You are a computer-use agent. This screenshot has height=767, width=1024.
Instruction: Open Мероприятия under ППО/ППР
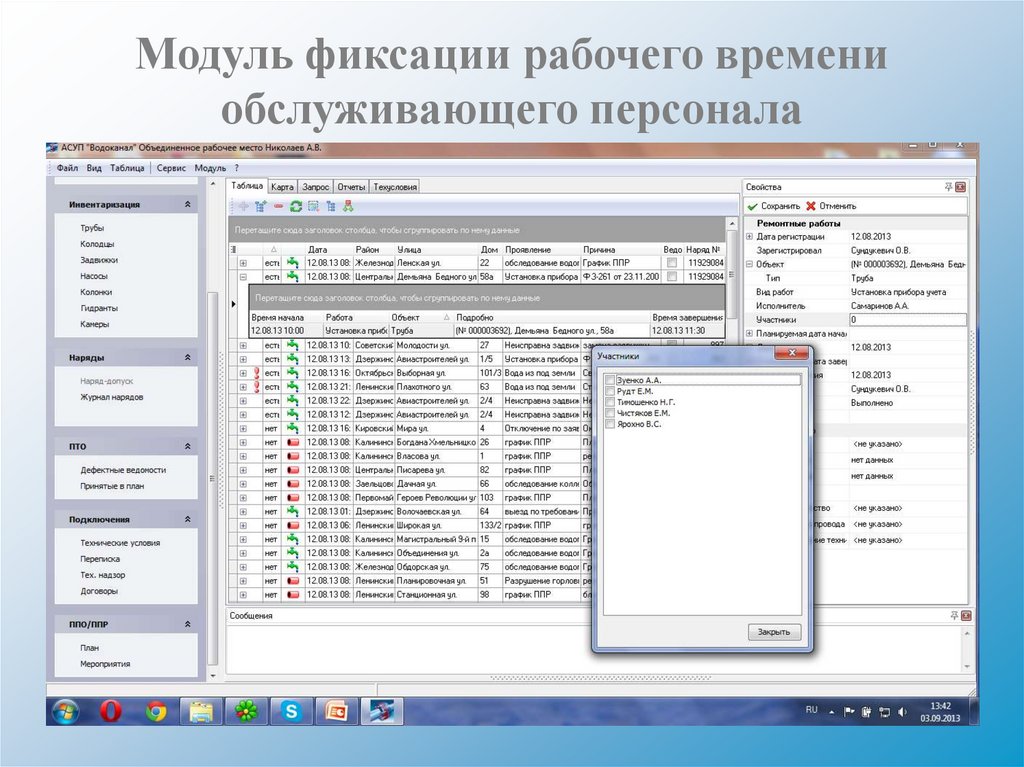coord(105,664)
